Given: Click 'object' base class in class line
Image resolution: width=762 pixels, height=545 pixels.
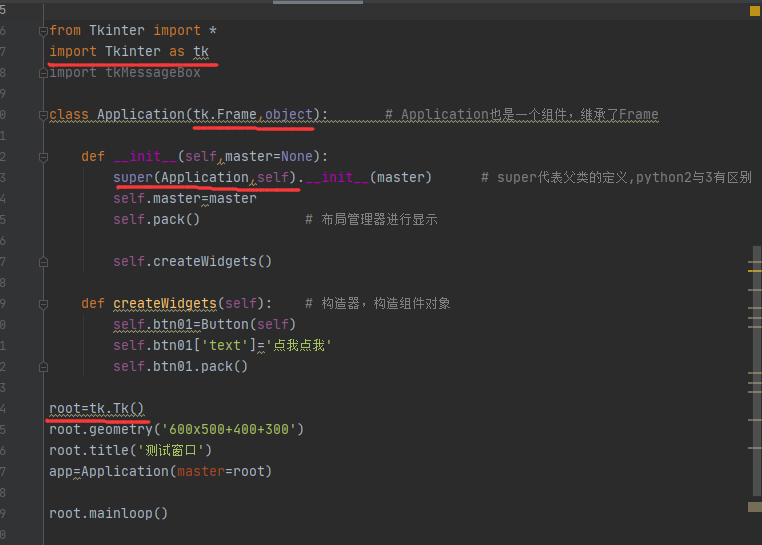Looking at the screenshot, I should 289,115.
